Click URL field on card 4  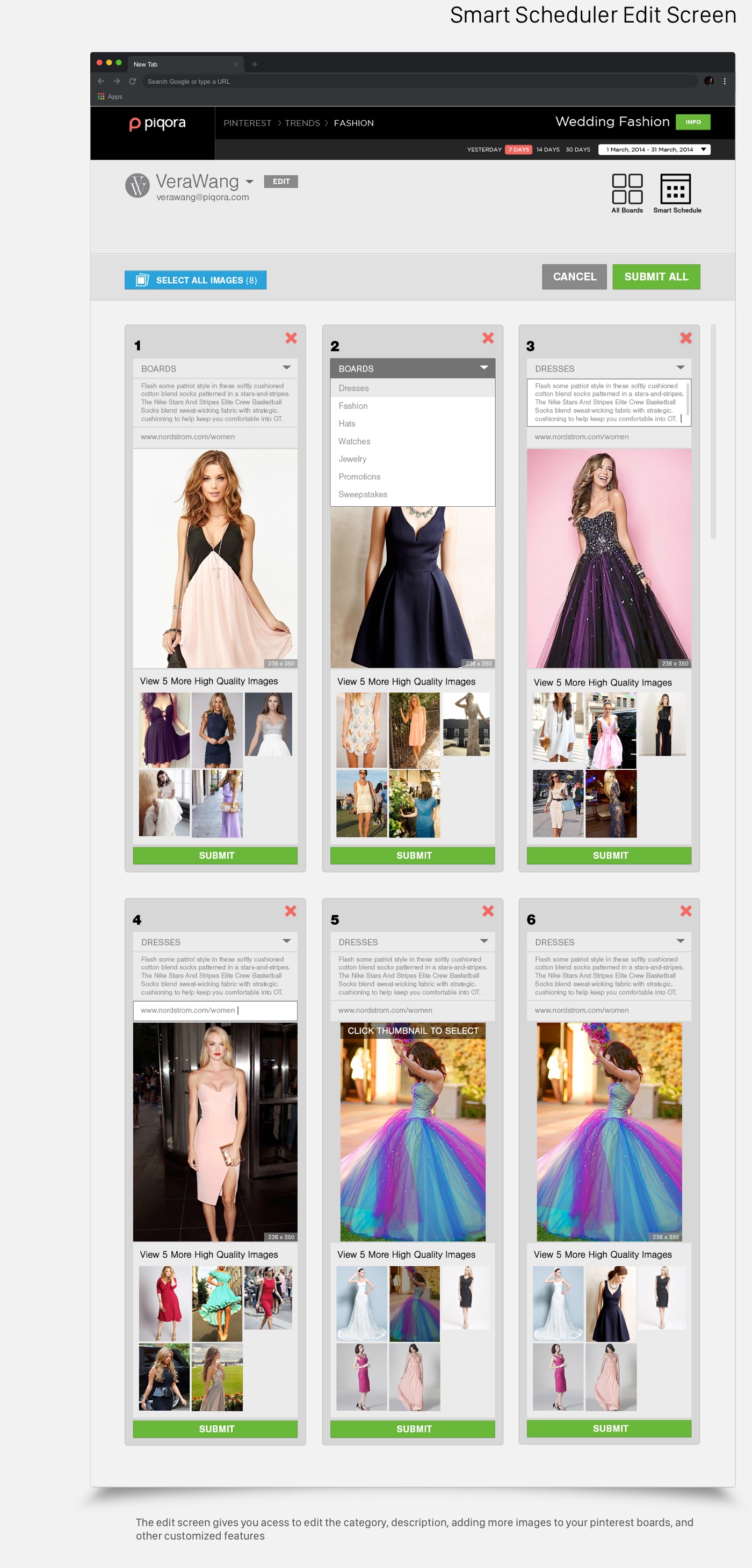coord(215,1010)
